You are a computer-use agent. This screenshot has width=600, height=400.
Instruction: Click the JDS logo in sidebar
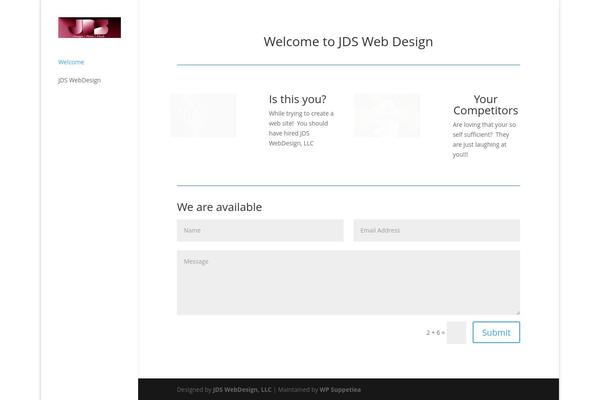click(89, 28)
